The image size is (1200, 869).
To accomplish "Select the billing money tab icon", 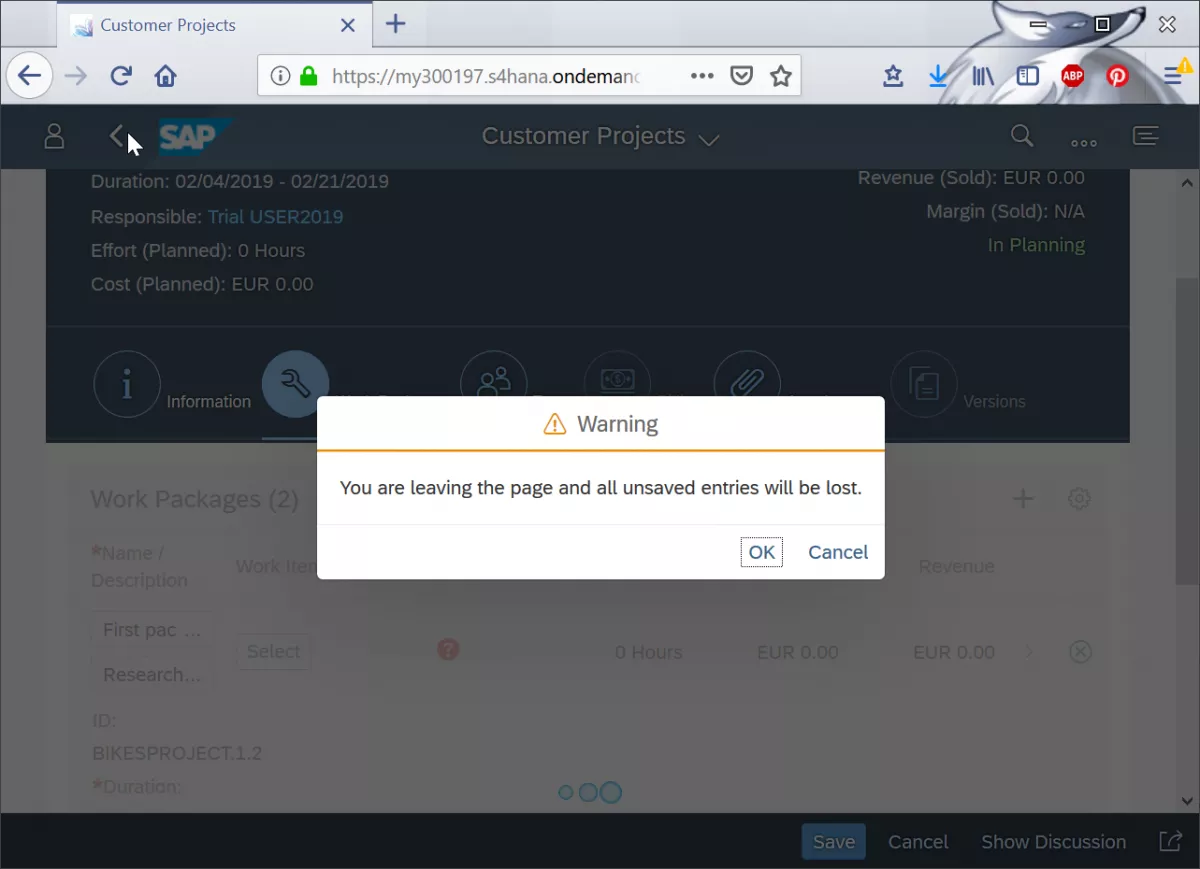I will [x=617, y=384].
